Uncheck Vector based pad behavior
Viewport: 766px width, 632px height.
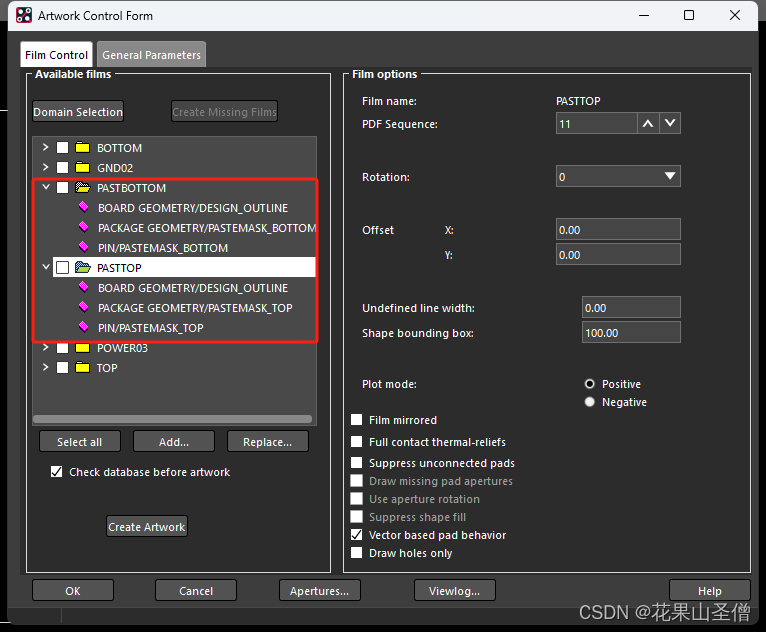click(x=357, y=535)
